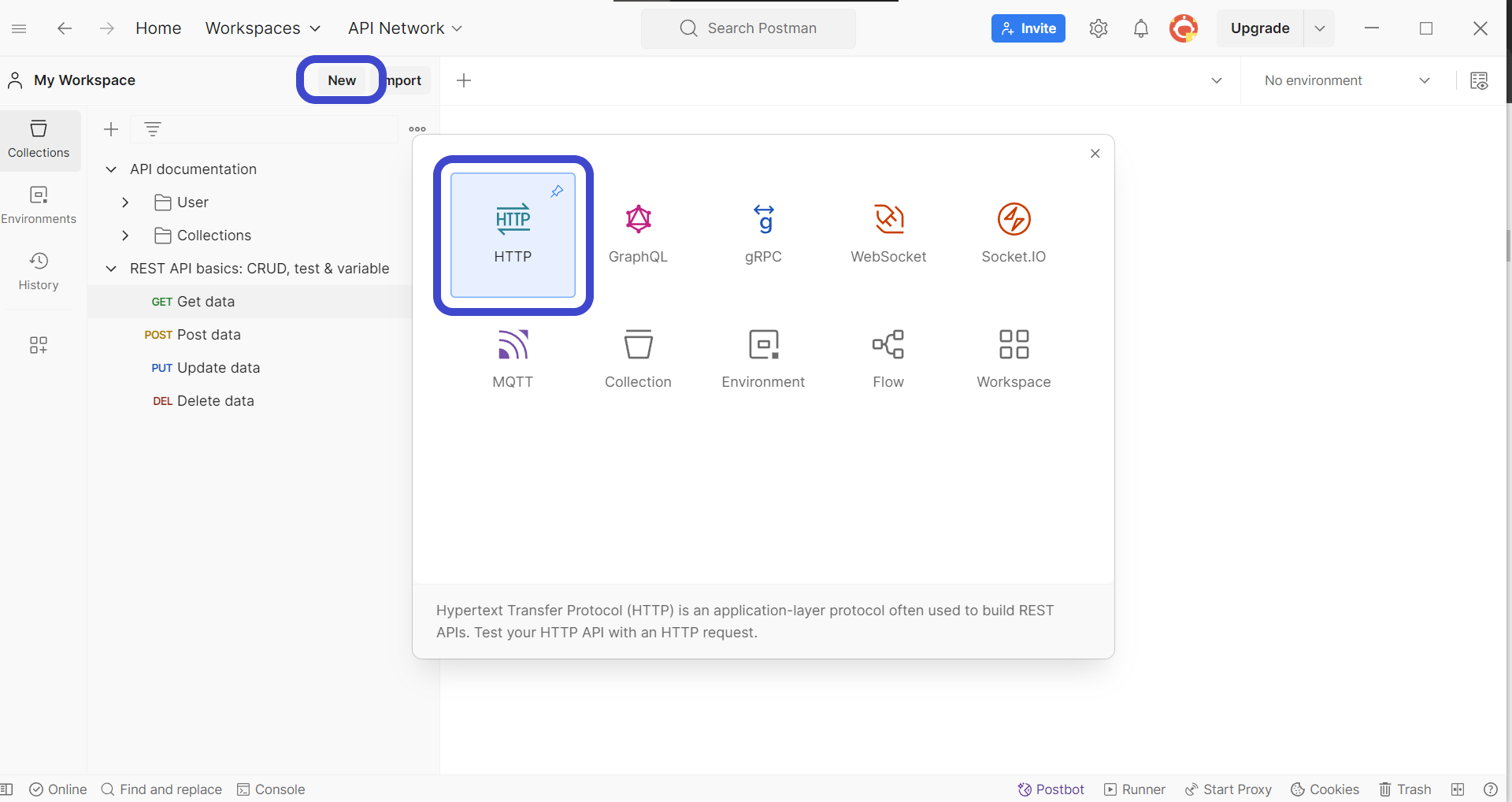Choose the Socket.IO request type
The image size is (1512, 802).
coord(1014,235)
